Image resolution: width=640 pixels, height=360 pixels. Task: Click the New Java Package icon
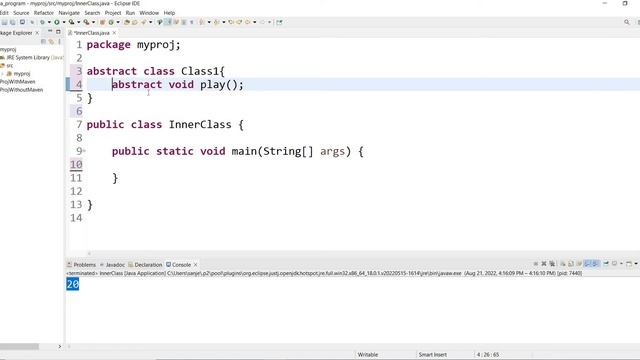(102, 22)
